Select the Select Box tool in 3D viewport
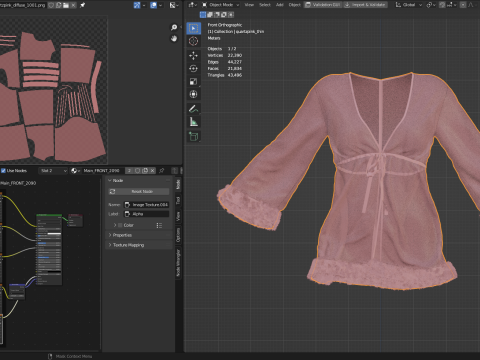480x360 pixels. pos(193,28)
